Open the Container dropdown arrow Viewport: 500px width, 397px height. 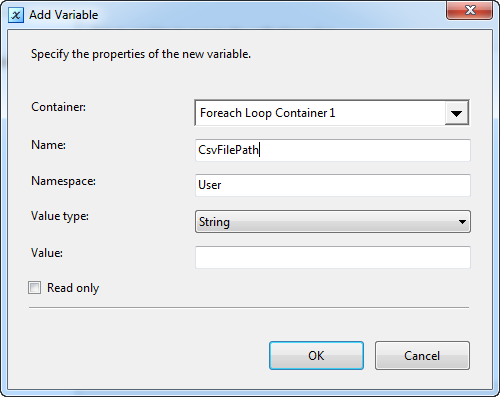456,113
